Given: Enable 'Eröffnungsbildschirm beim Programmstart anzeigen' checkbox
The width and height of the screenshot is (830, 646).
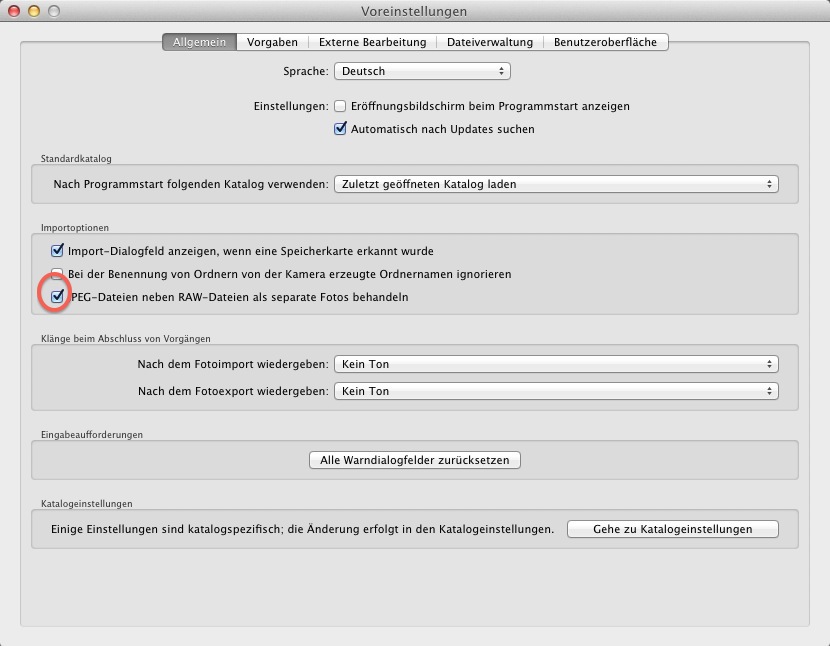Looking at the screenshot, I should [x=341, y=106].
